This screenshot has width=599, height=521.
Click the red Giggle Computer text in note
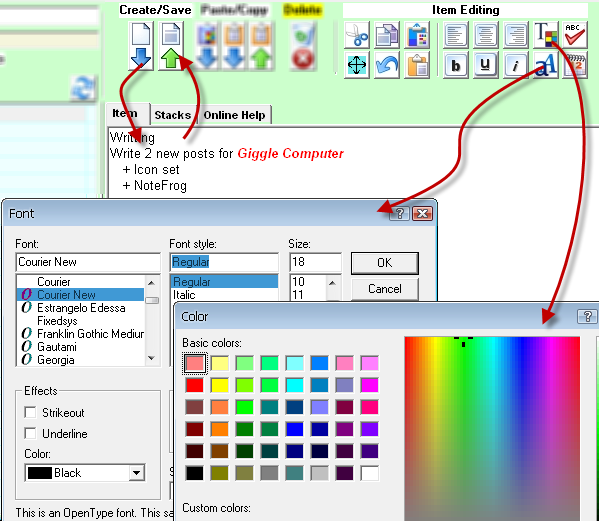tap(290, 154)
